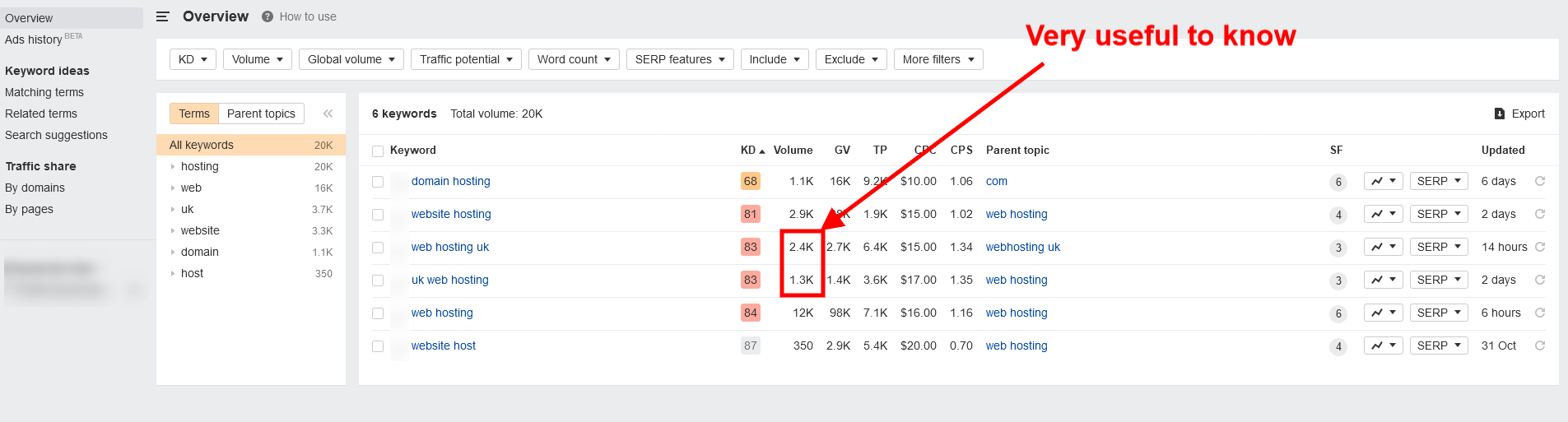The width and height of the screenshot is (1568, 422).
Task: Open the More filters dropdown
Action: [x=938, y=59]
